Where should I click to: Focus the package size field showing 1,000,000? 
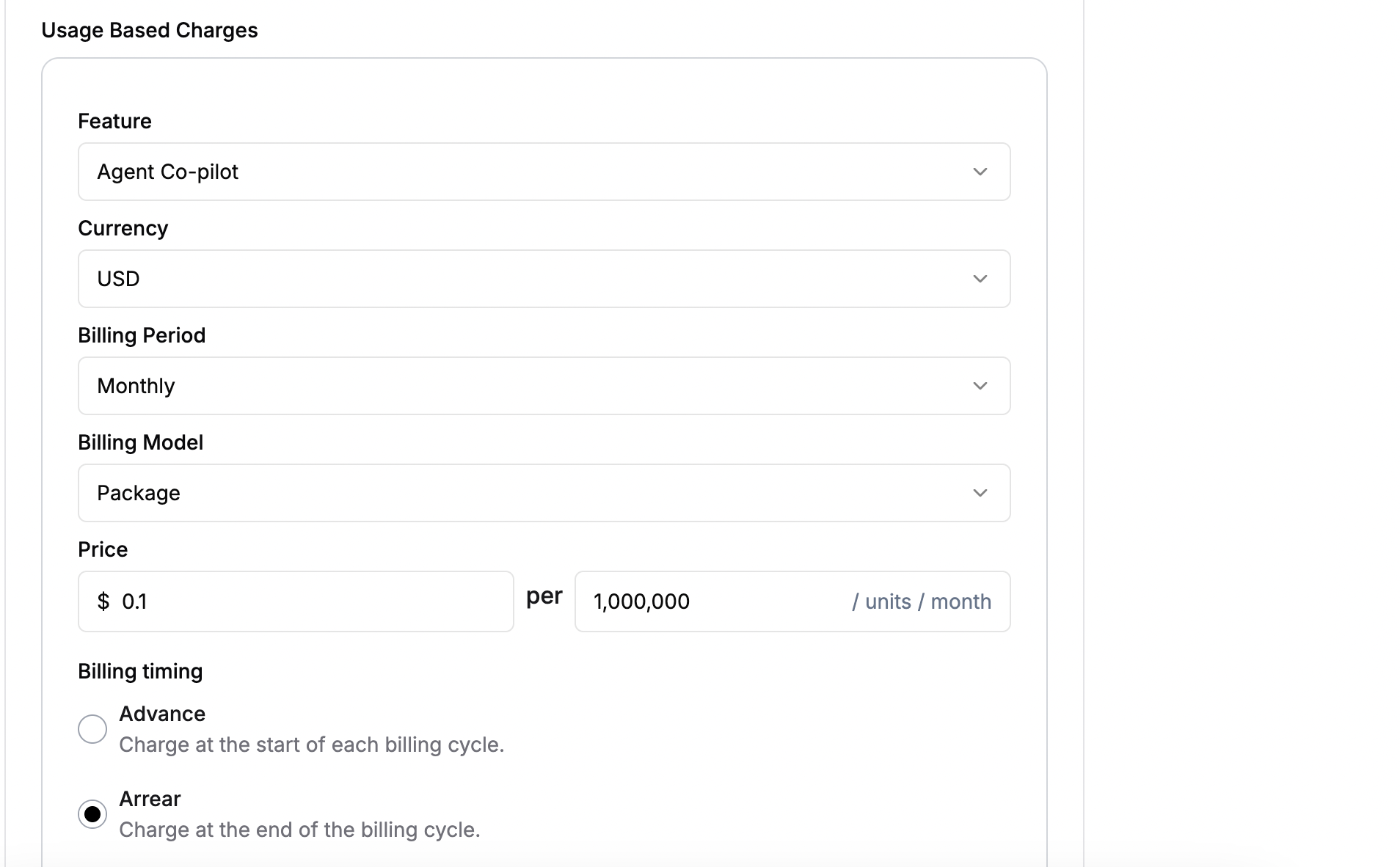tap(792, 601)
